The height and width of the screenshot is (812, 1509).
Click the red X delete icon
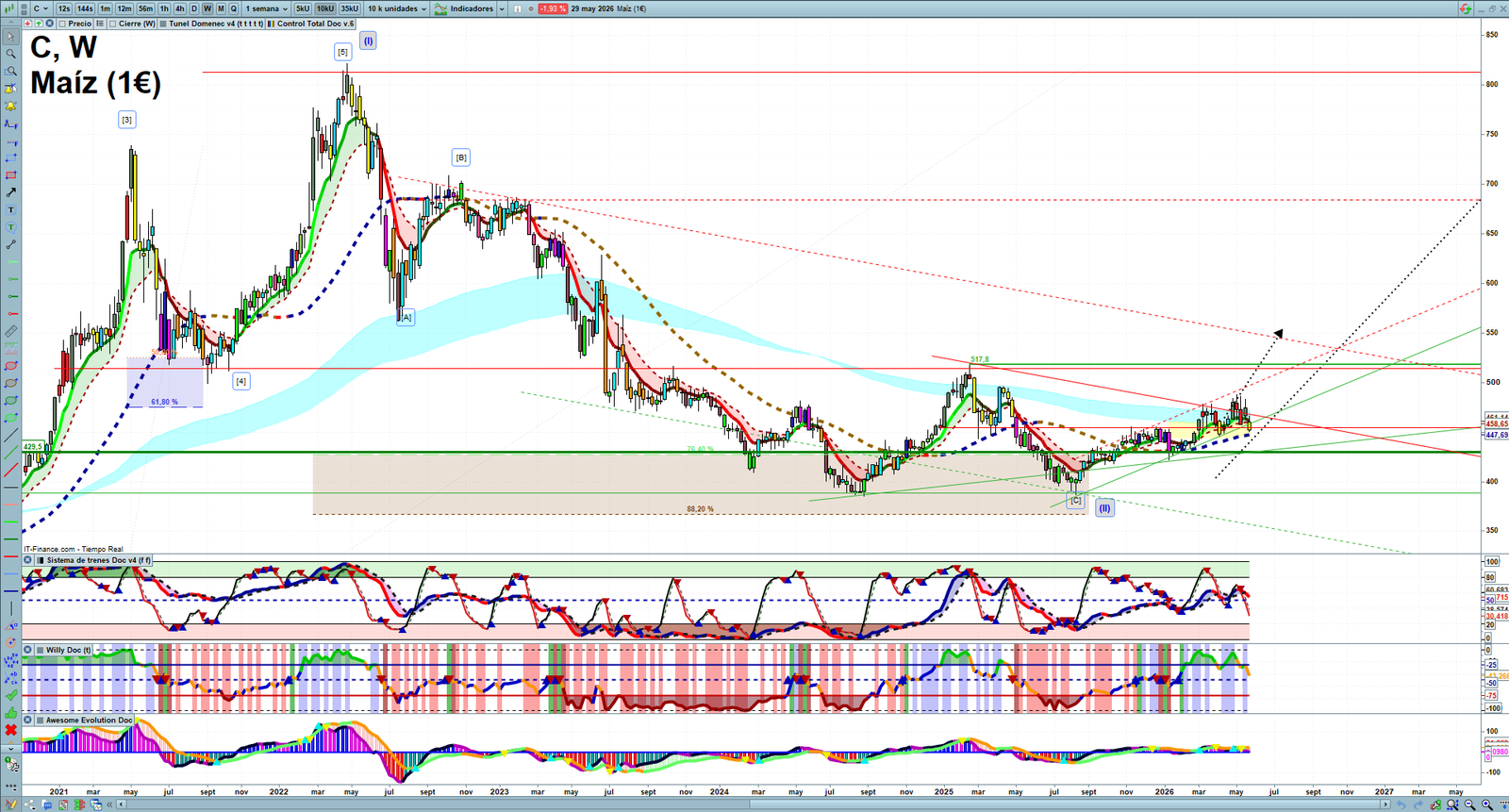(10, 730)
